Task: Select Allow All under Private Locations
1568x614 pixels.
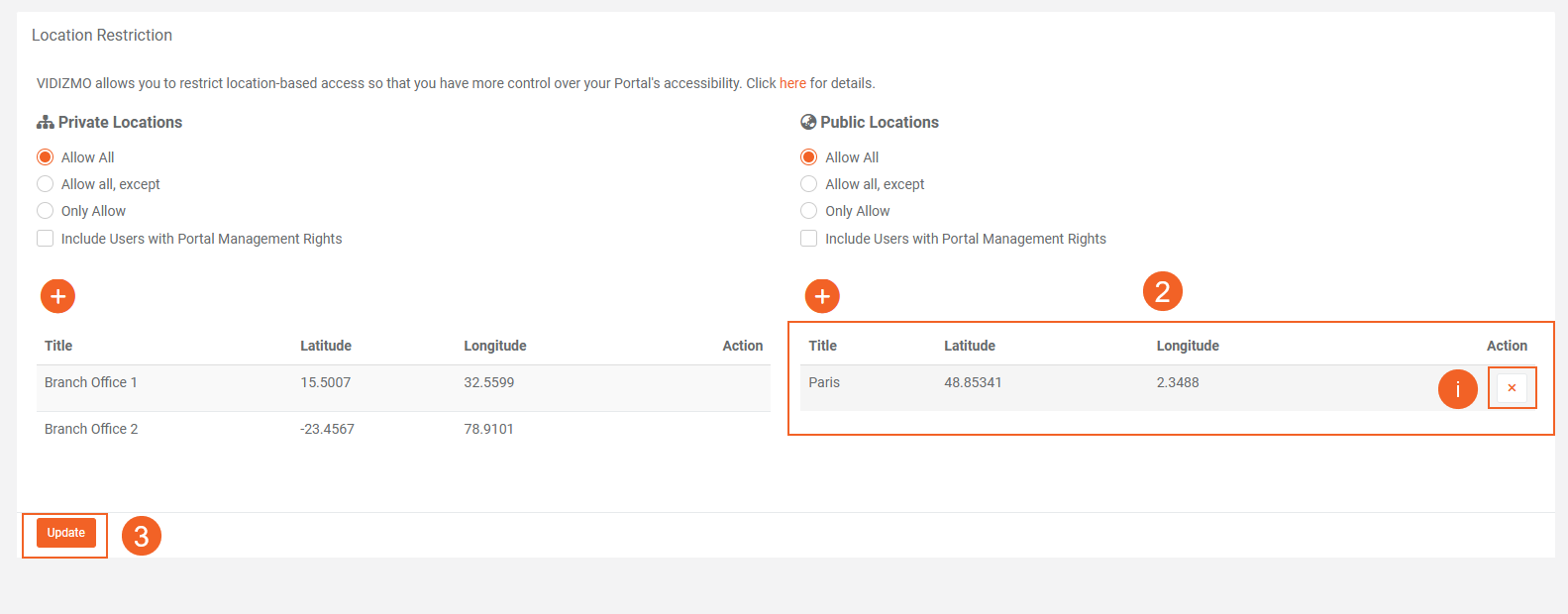Action: (x=46, y=157)
